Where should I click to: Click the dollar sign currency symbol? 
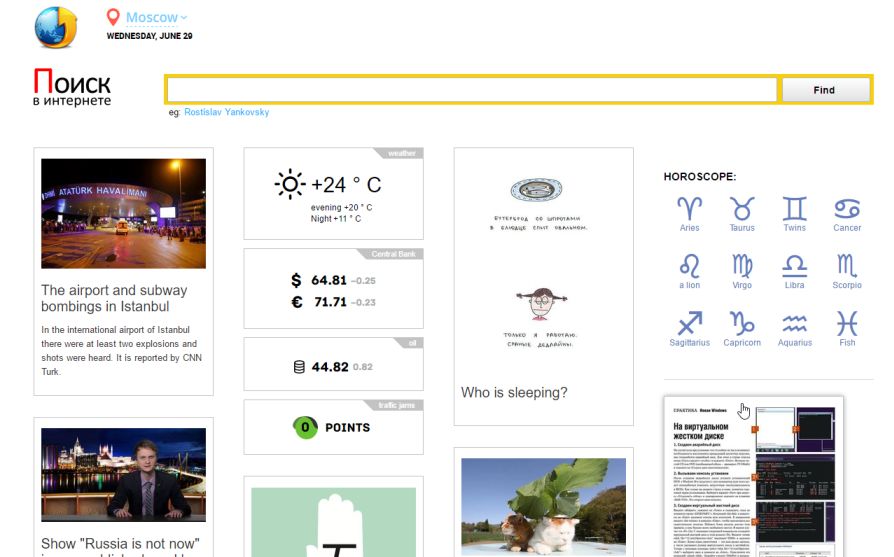click(296, 280)
